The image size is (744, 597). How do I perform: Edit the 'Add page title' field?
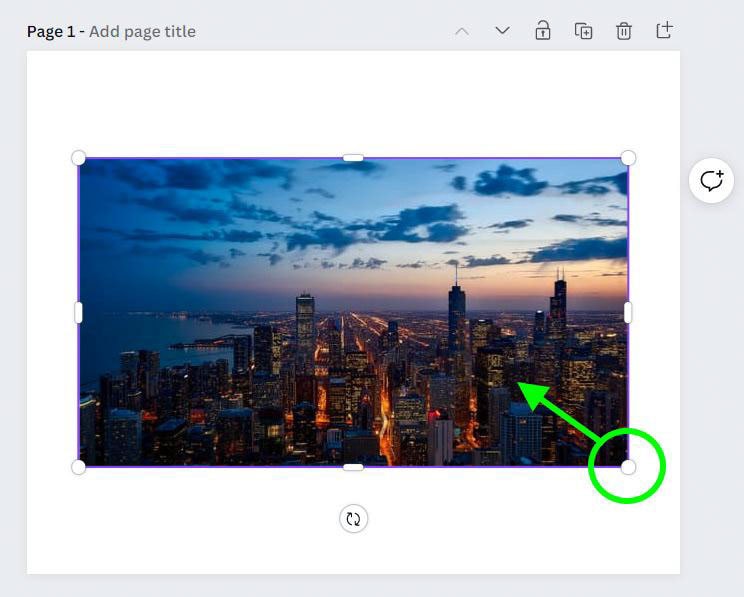pyautogui.click(x=142, y=31)
